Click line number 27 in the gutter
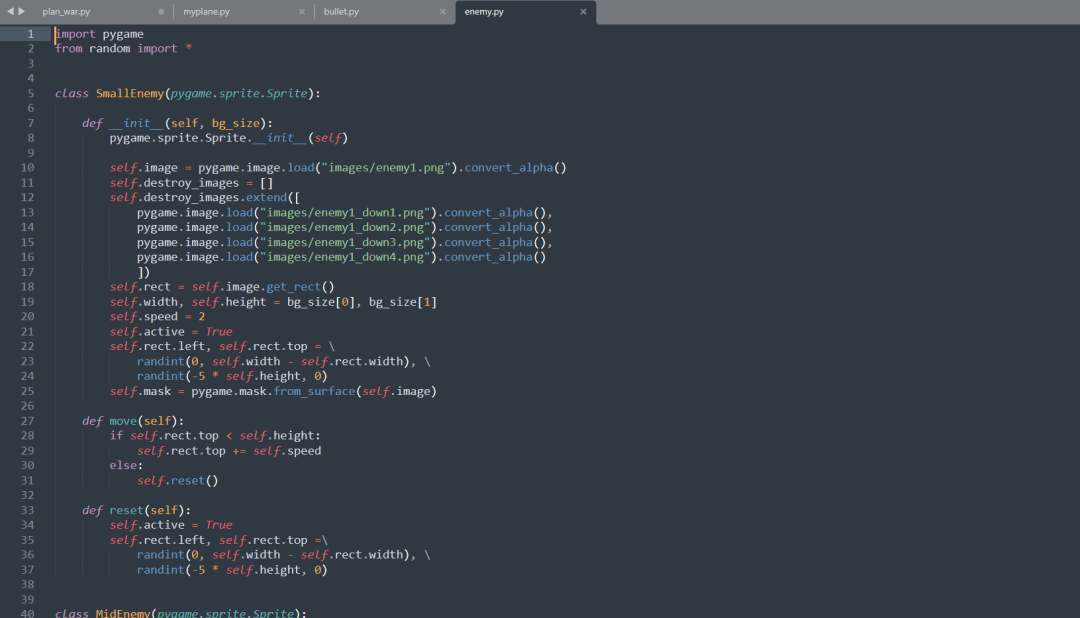This screenshot has height=618, width=1080. click(x=27, y=420)
